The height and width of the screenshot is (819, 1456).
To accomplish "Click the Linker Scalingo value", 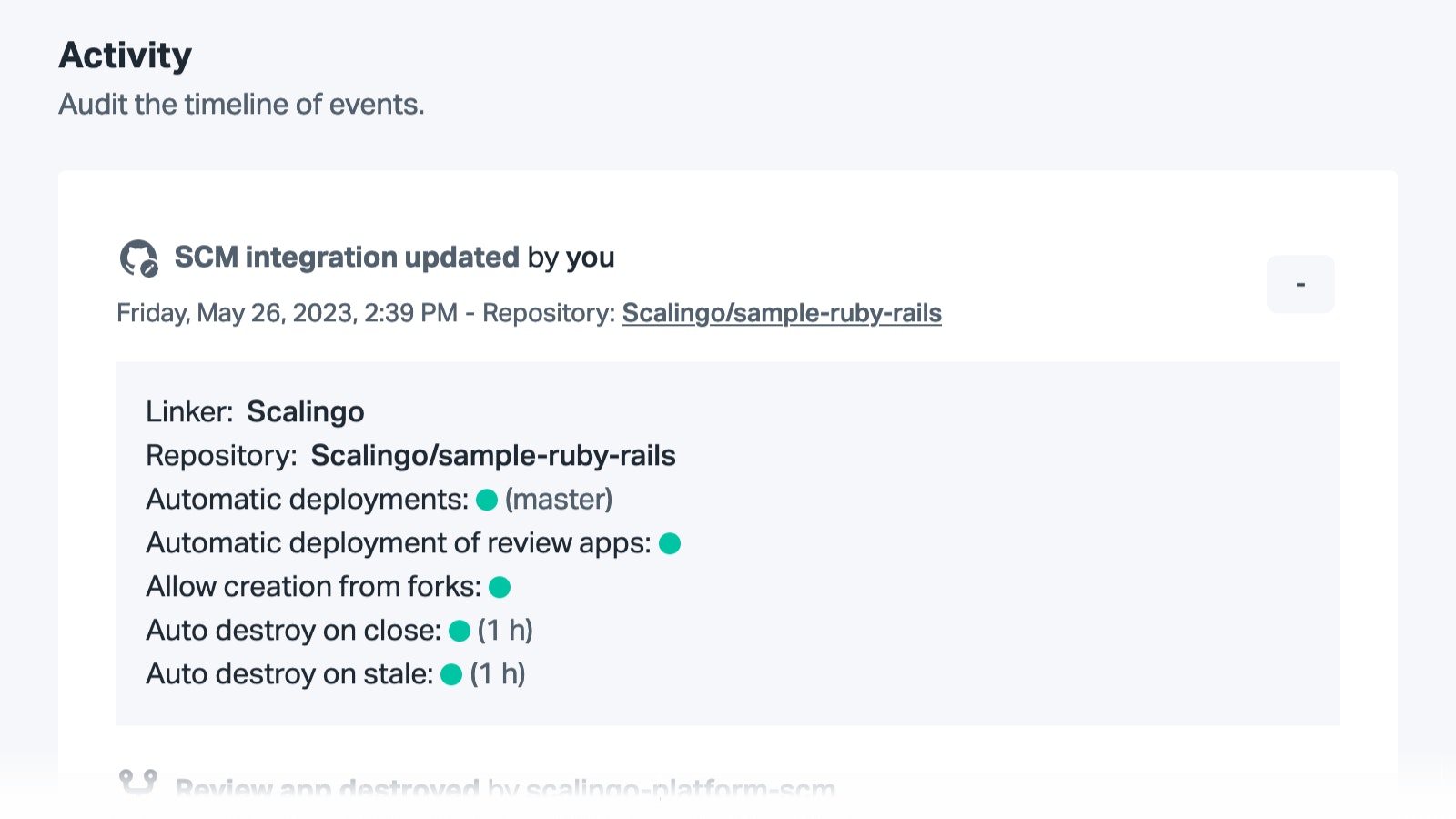I will pyautogui.click(x=306, y=412).
